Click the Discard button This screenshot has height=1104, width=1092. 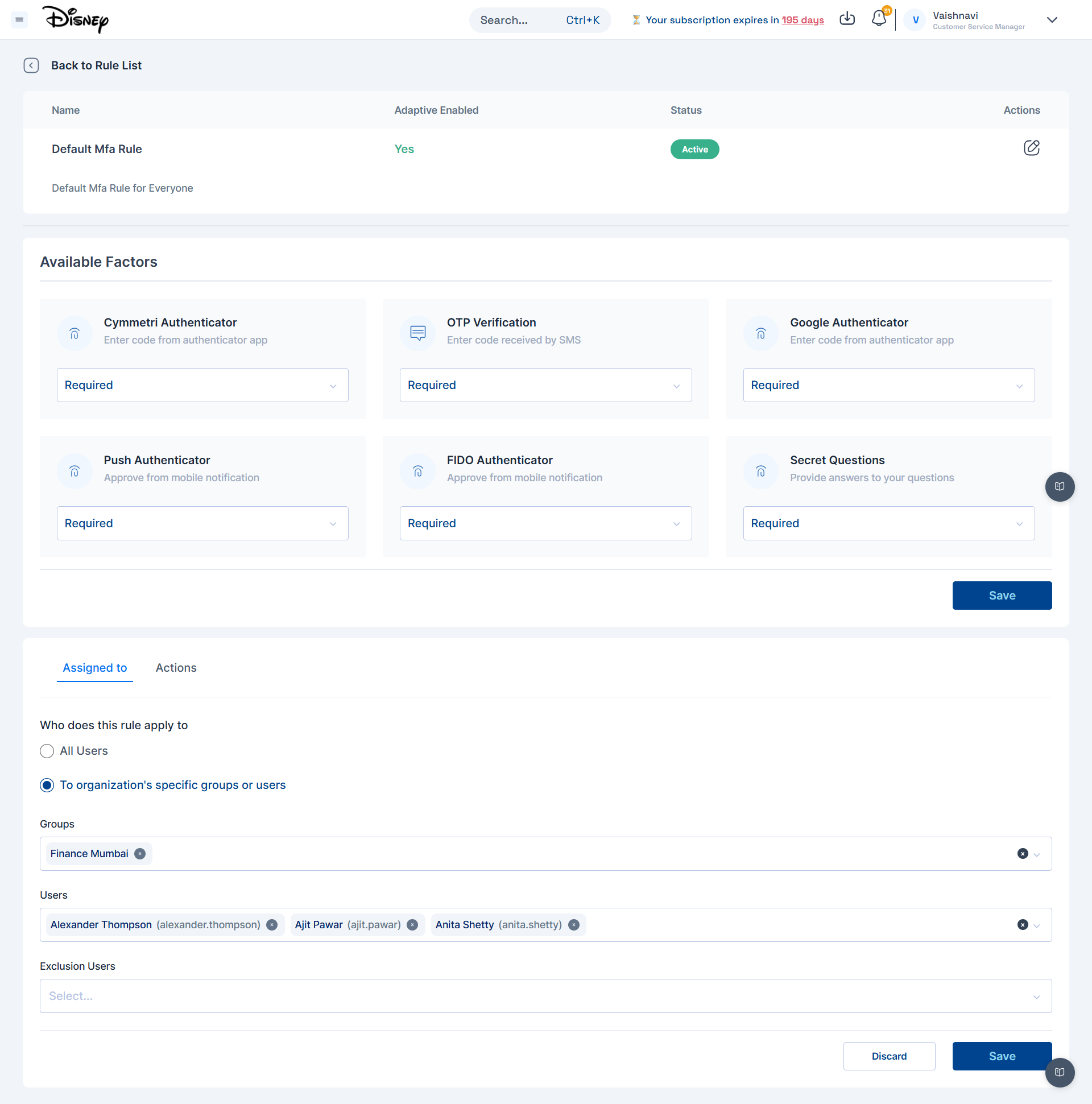coord(888,1056)
